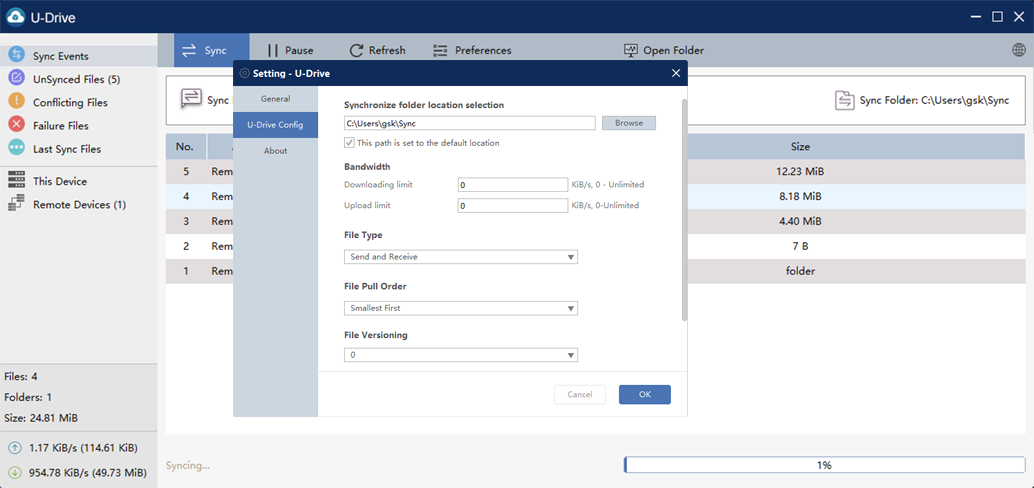Click the No. column header
The width and height of the screenshot is (1034, 488).
[x=186, y=146]
